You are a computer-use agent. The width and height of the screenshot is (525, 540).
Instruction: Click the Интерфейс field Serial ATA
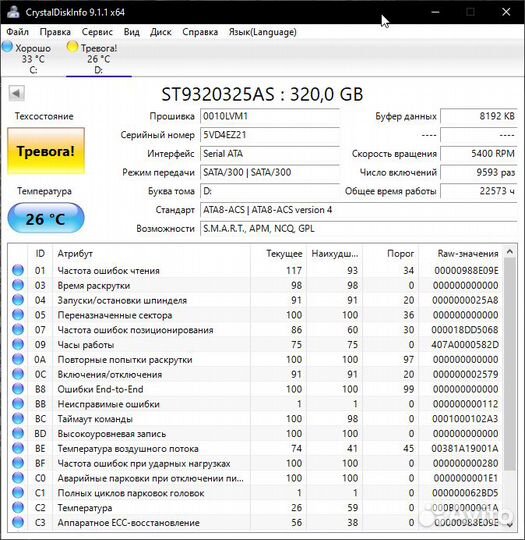pos(270,153)
